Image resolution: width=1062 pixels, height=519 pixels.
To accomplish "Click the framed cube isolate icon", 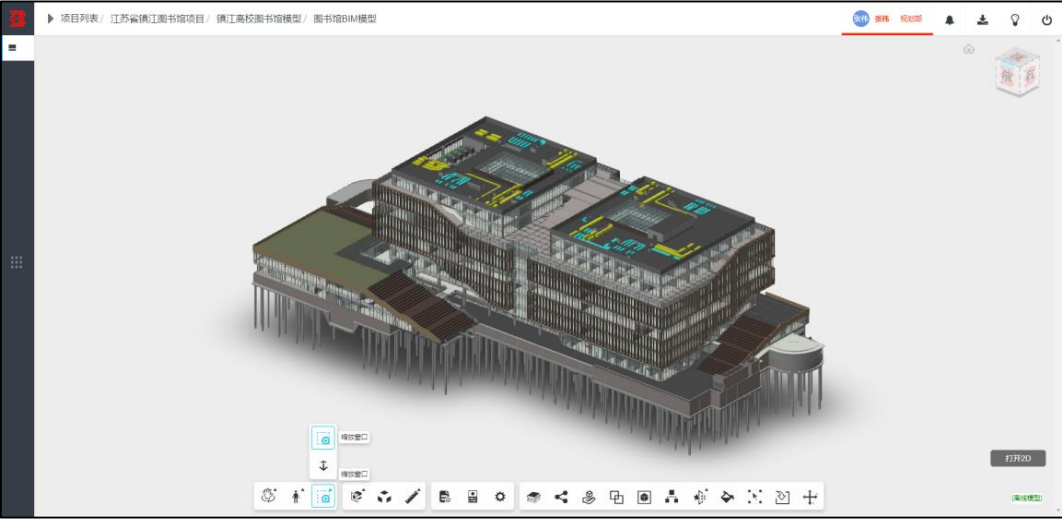I will tap(644, 497).
